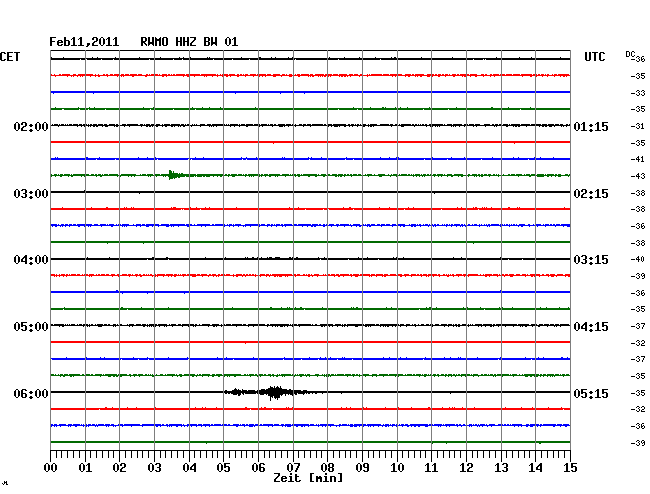This screenshot has height=494, width=650.
Task: Click the DC value -43
Action: (638, 176)
